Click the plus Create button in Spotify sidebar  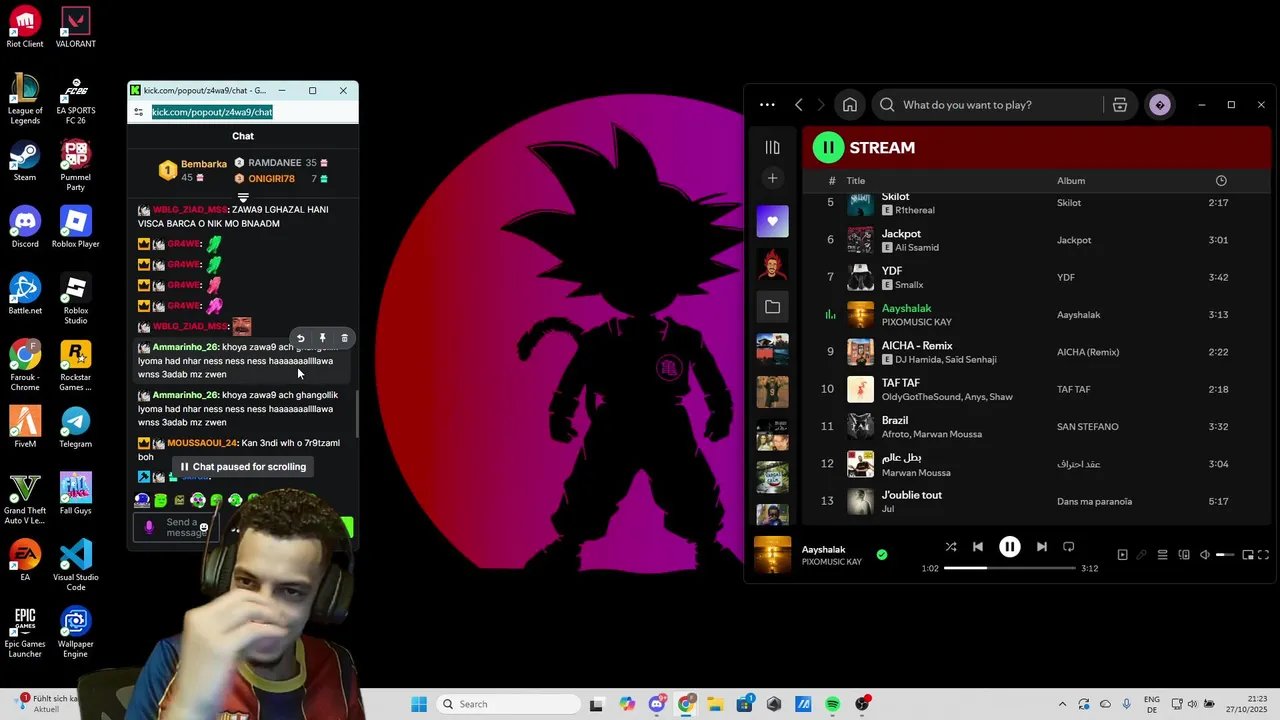772,178
